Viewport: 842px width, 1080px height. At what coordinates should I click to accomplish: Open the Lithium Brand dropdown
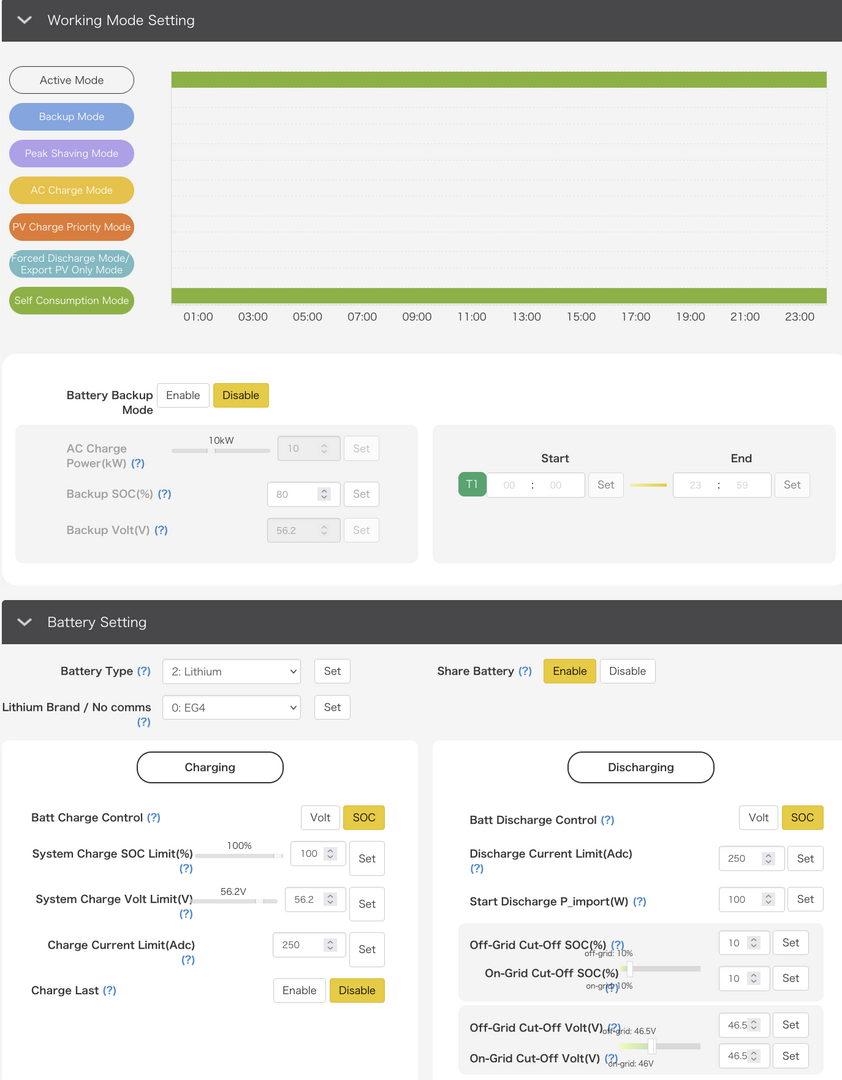point(231,707)
